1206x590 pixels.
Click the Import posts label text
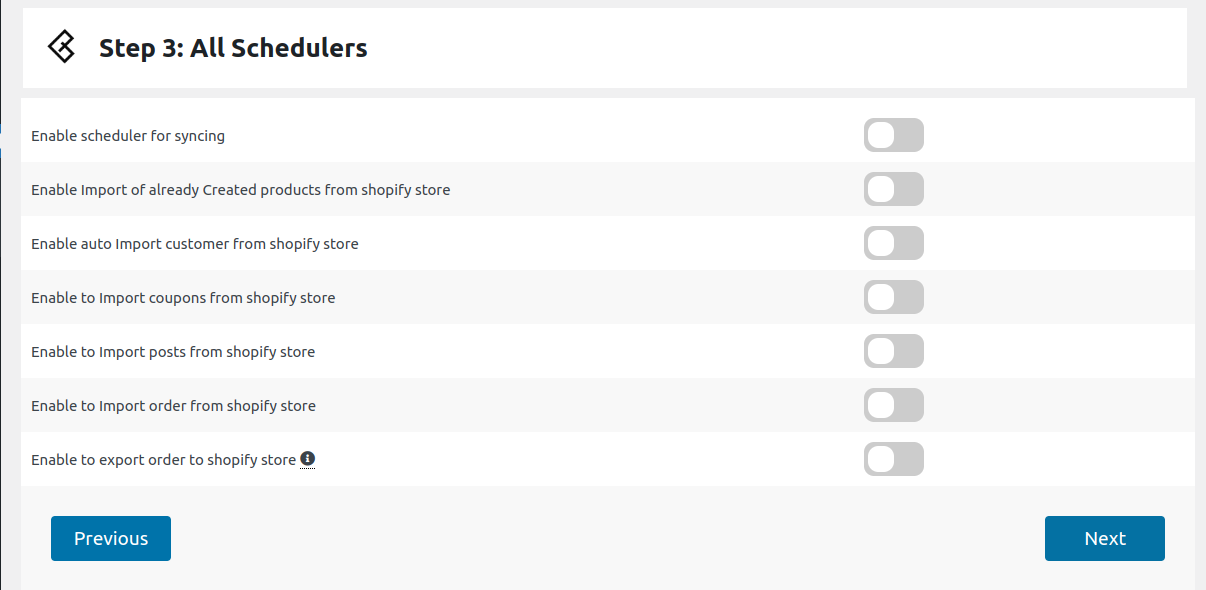point(173,352)
